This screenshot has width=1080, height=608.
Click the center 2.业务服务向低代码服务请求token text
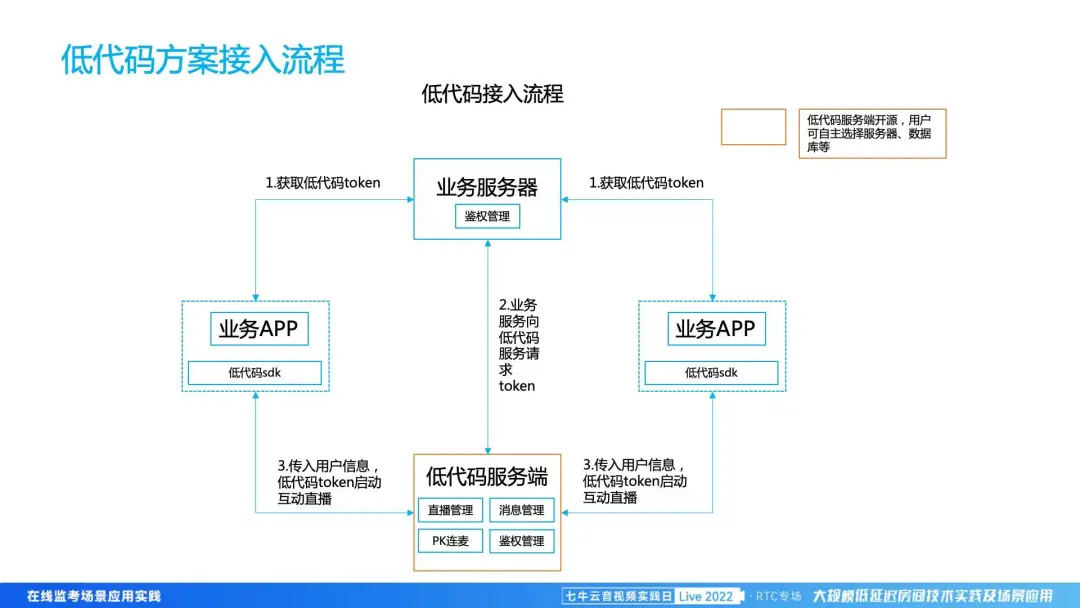(519, 345)
